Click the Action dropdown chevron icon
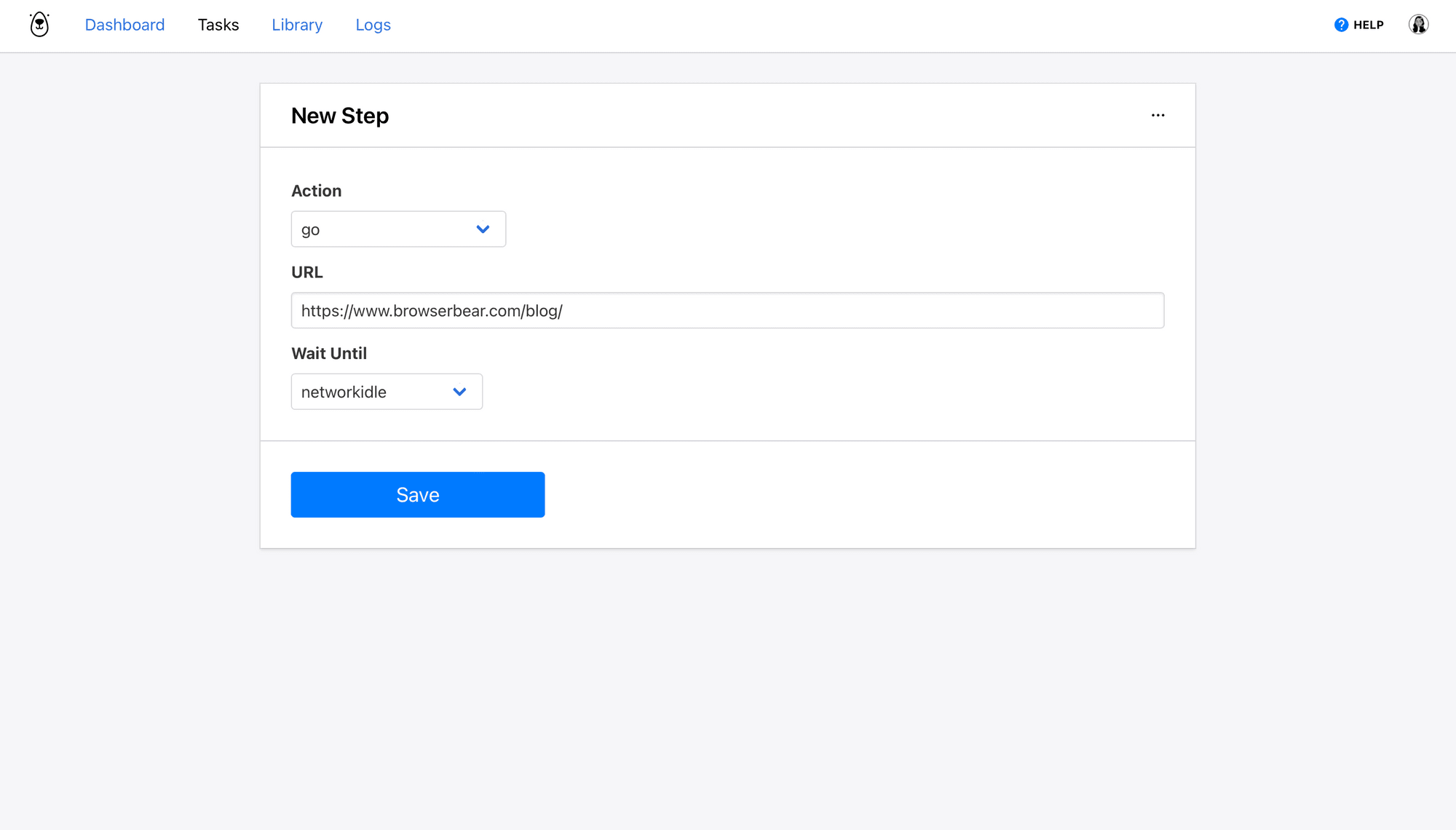This screenshot has height=830, width=1456. pos(483,229)
